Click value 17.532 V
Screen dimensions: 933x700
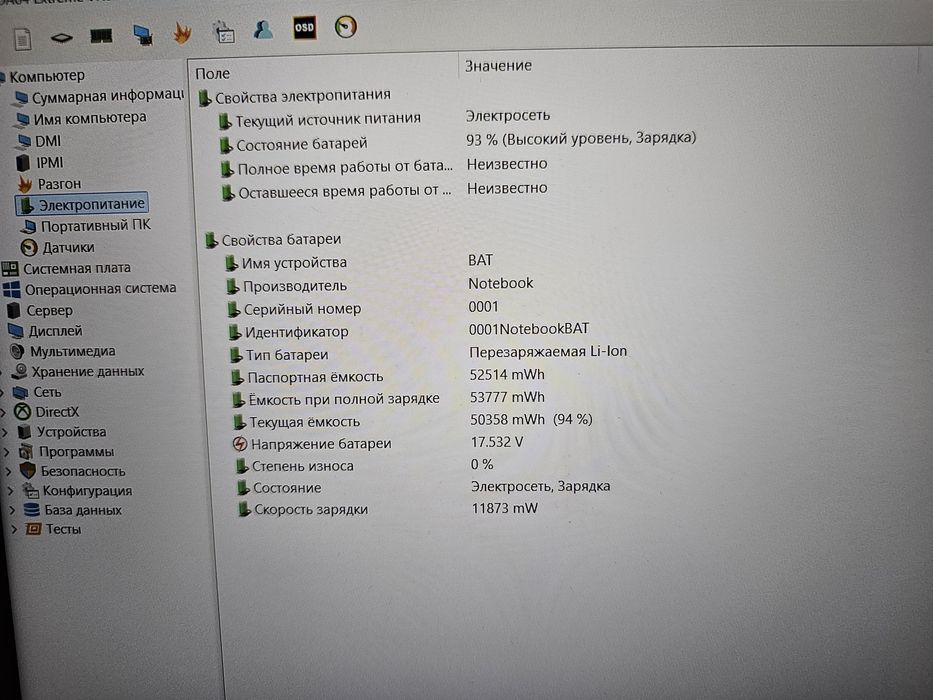497,442
